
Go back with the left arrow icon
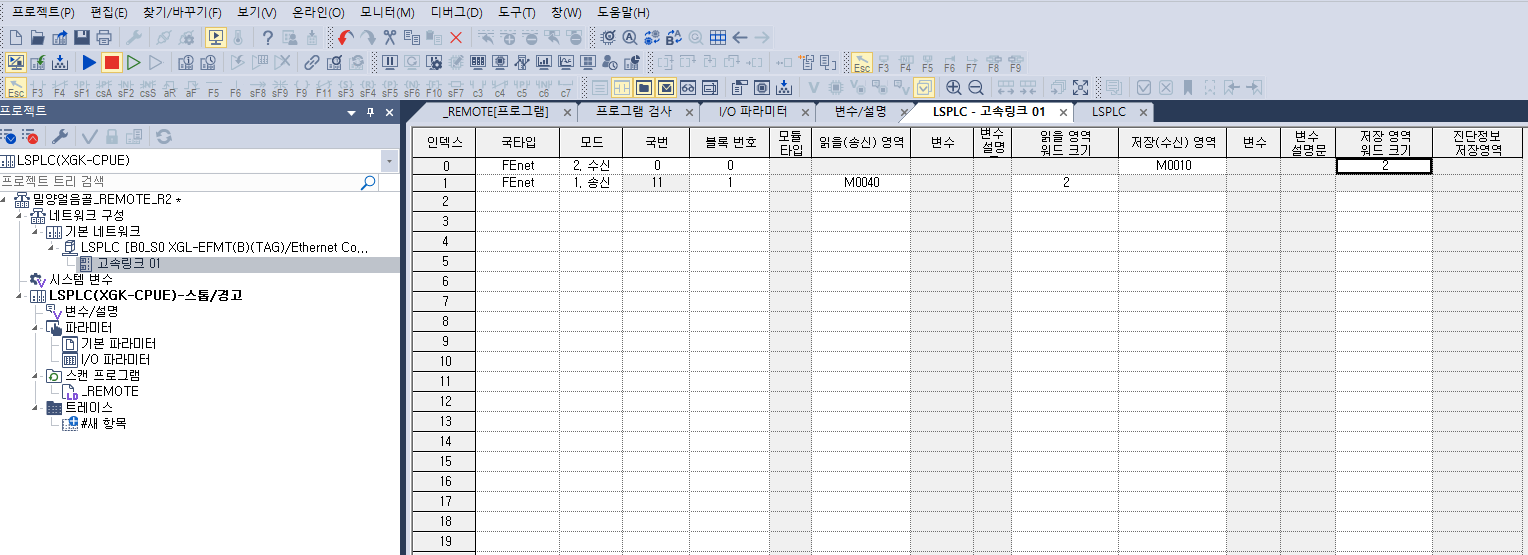coord(740,38)
